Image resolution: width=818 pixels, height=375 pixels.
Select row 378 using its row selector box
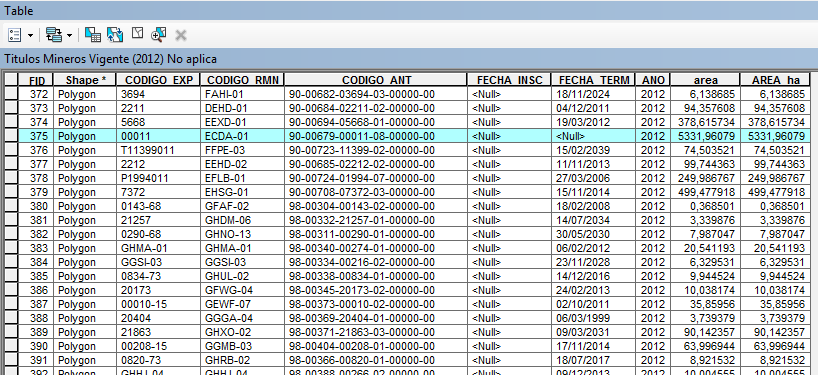point(11,178)
